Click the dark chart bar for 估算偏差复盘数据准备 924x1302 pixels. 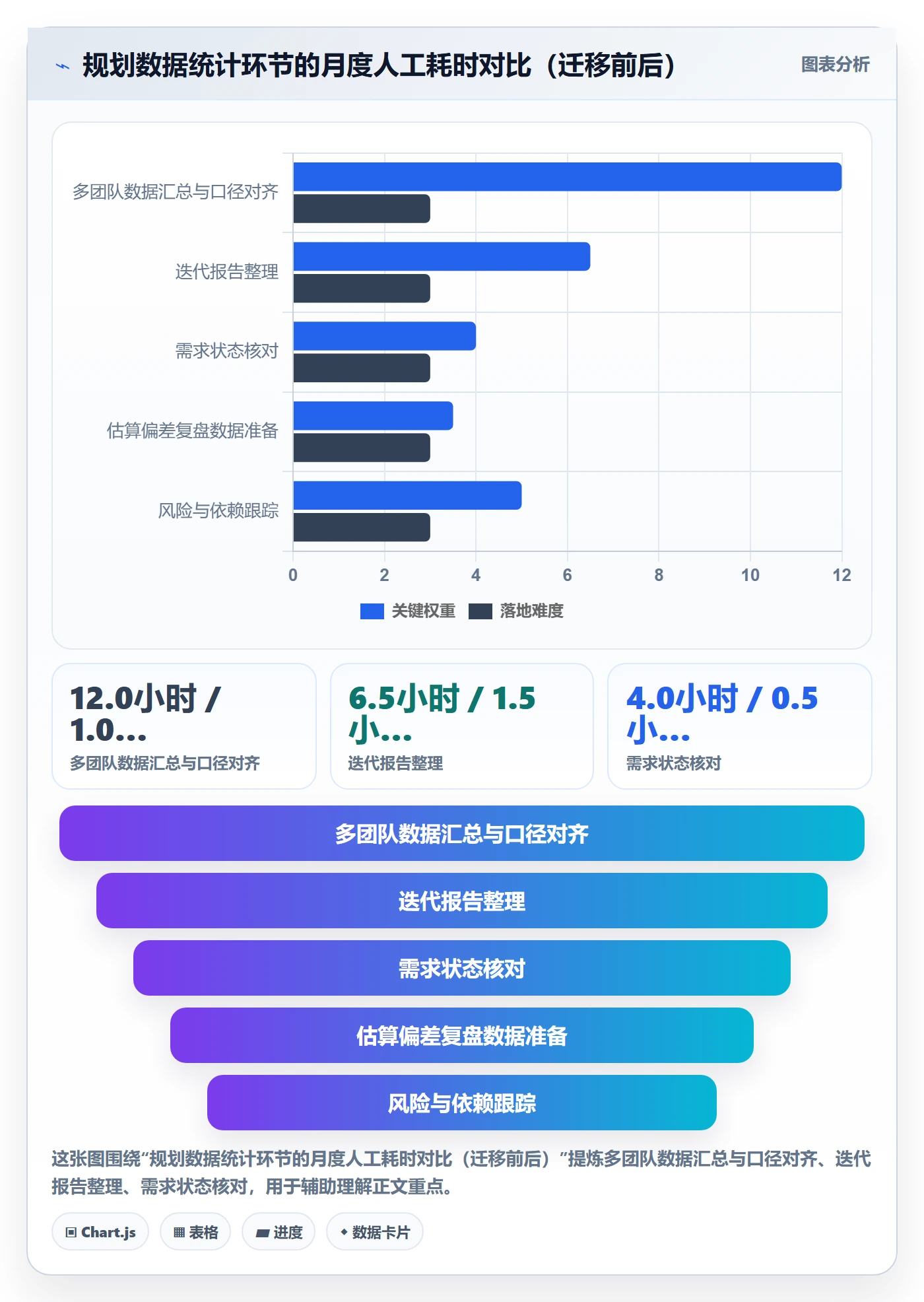click(362, 448)
